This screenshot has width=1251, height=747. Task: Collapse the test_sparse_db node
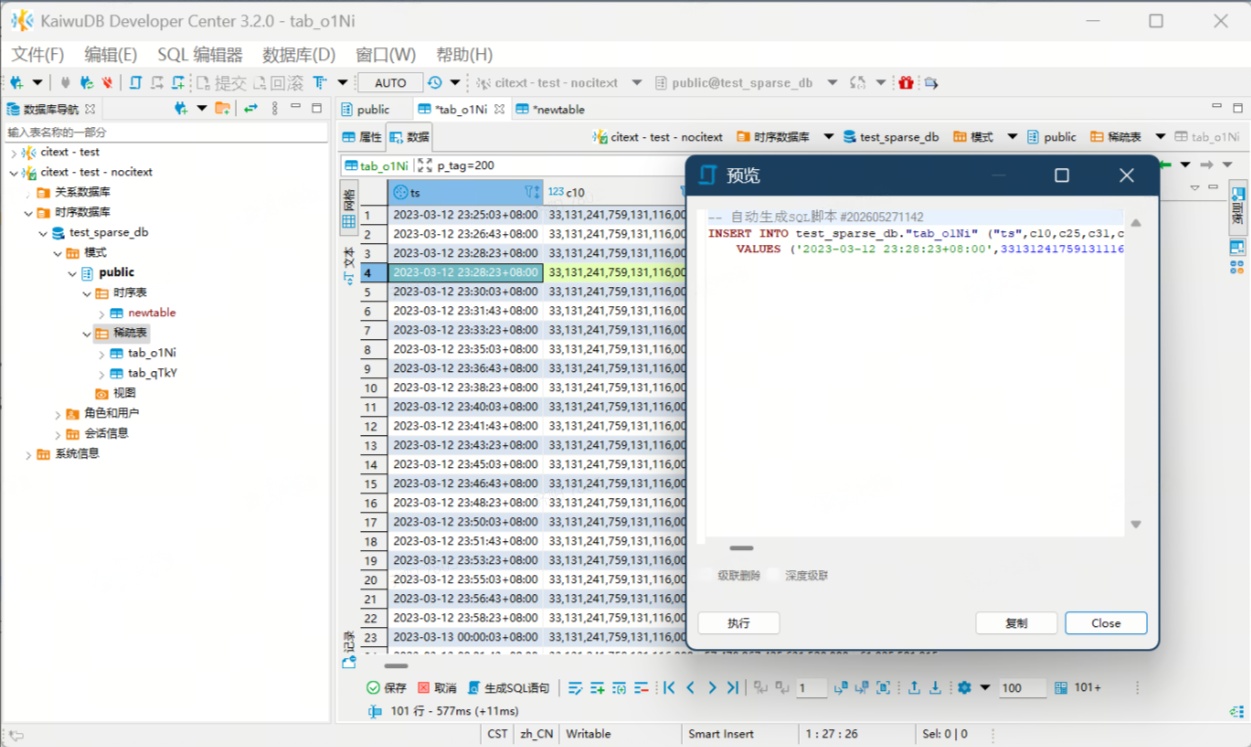(42, 232)
